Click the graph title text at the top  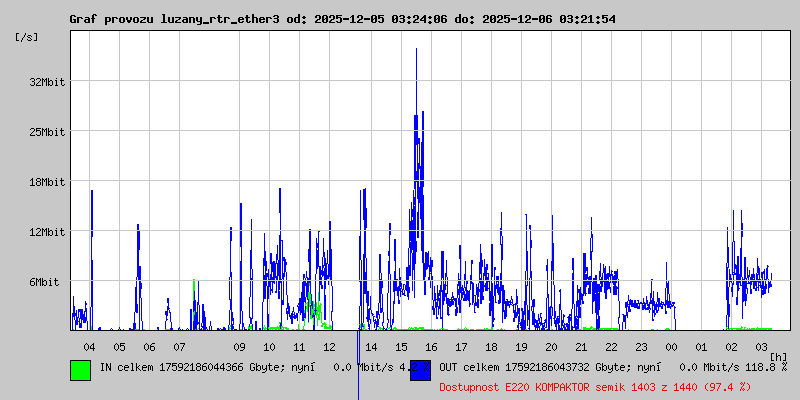tap(342, 19)
